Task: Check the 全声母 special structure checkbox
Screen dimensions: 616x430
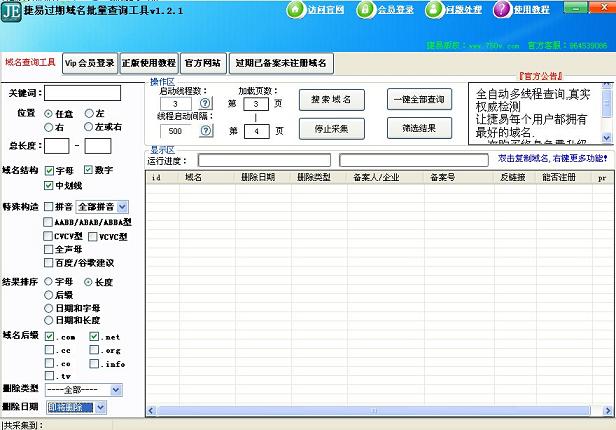Action: [49, 249]
